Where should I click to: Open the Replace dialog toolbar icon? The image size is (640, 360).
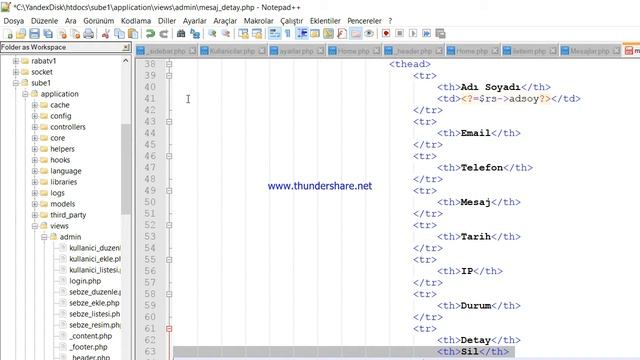coord(195,34)
